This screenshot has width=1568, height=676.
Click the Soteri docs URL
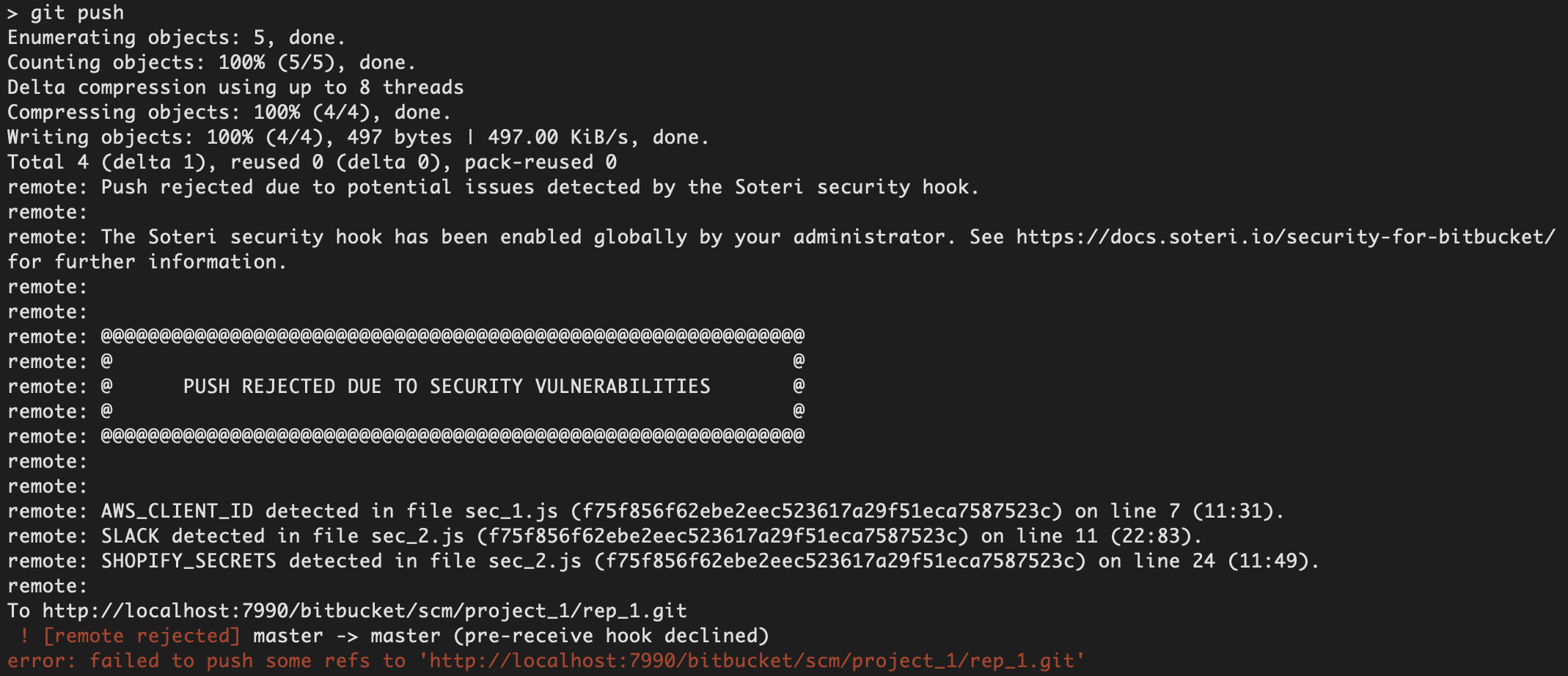1285,237
